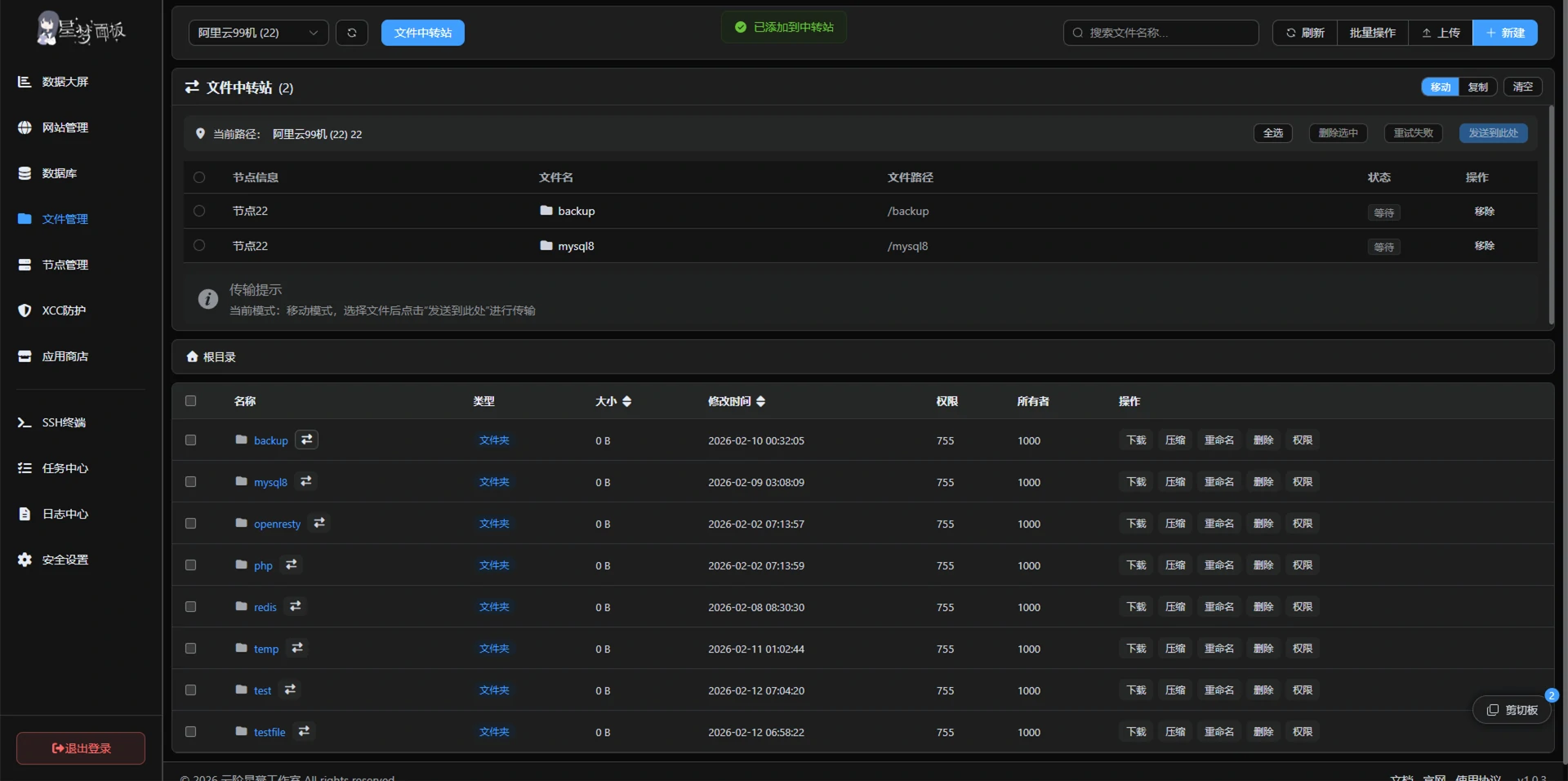Select radio button for mysql8 transfer row
1568x781 pixels.
(x=199, y=245)
